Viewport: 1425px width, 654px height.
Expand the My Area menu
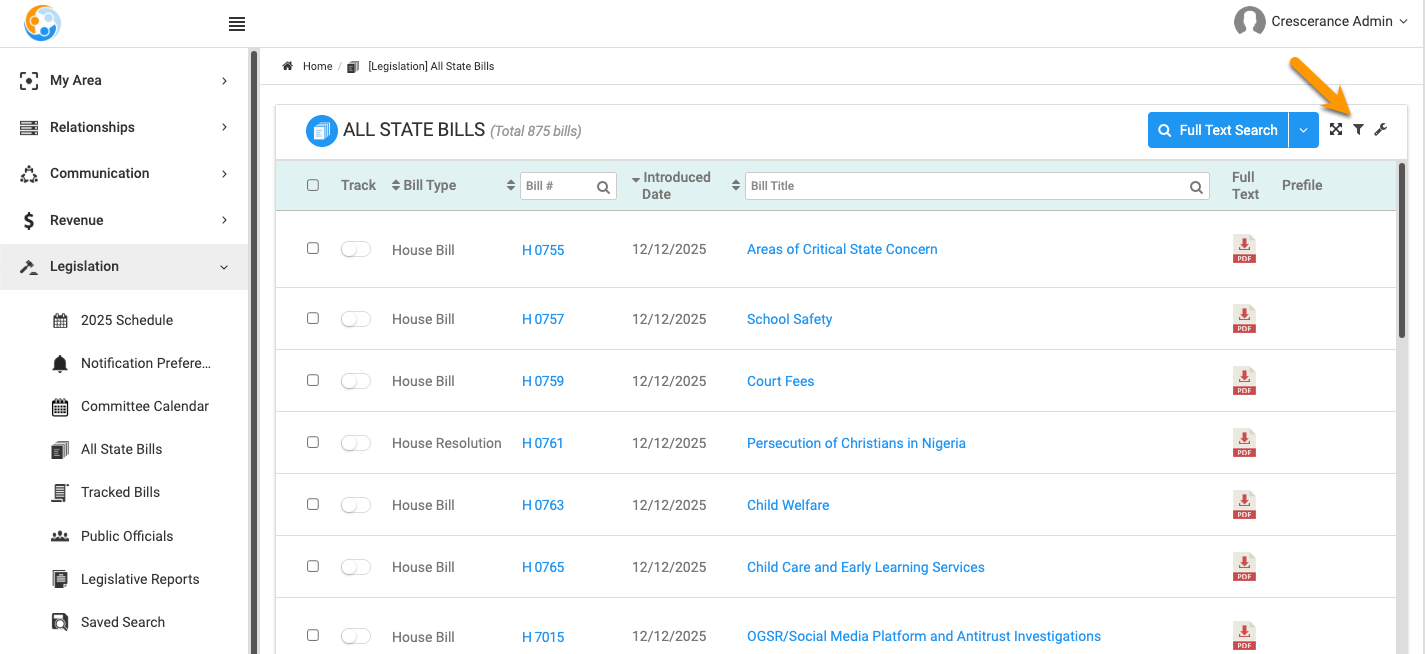[124, 81]
